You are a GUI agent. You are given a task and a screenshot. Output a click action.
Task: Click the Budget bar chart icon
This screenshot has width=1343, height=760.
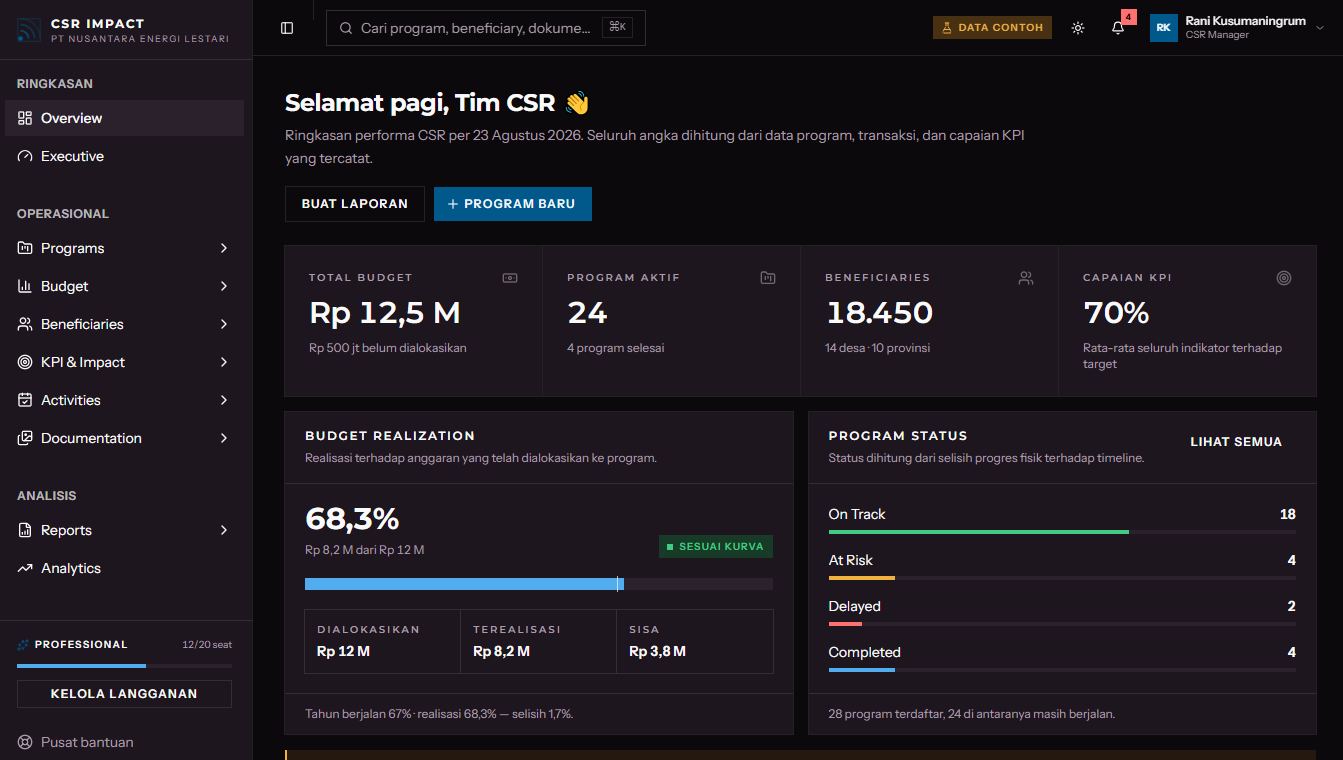(x=25, y=286)
